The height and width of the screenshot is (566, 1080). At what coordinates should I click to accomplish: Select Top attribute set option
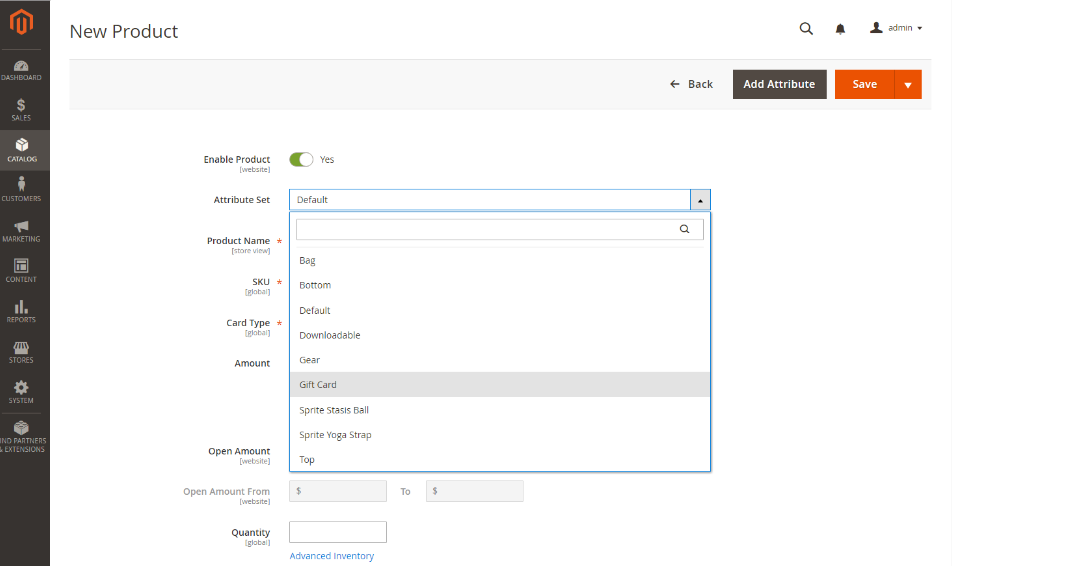tap(499, 460)
